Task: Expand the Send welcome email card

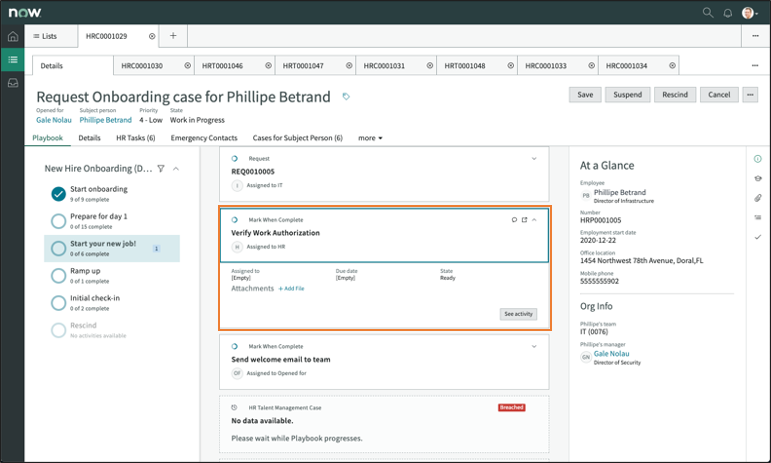Action: click(x=534, y=347)
